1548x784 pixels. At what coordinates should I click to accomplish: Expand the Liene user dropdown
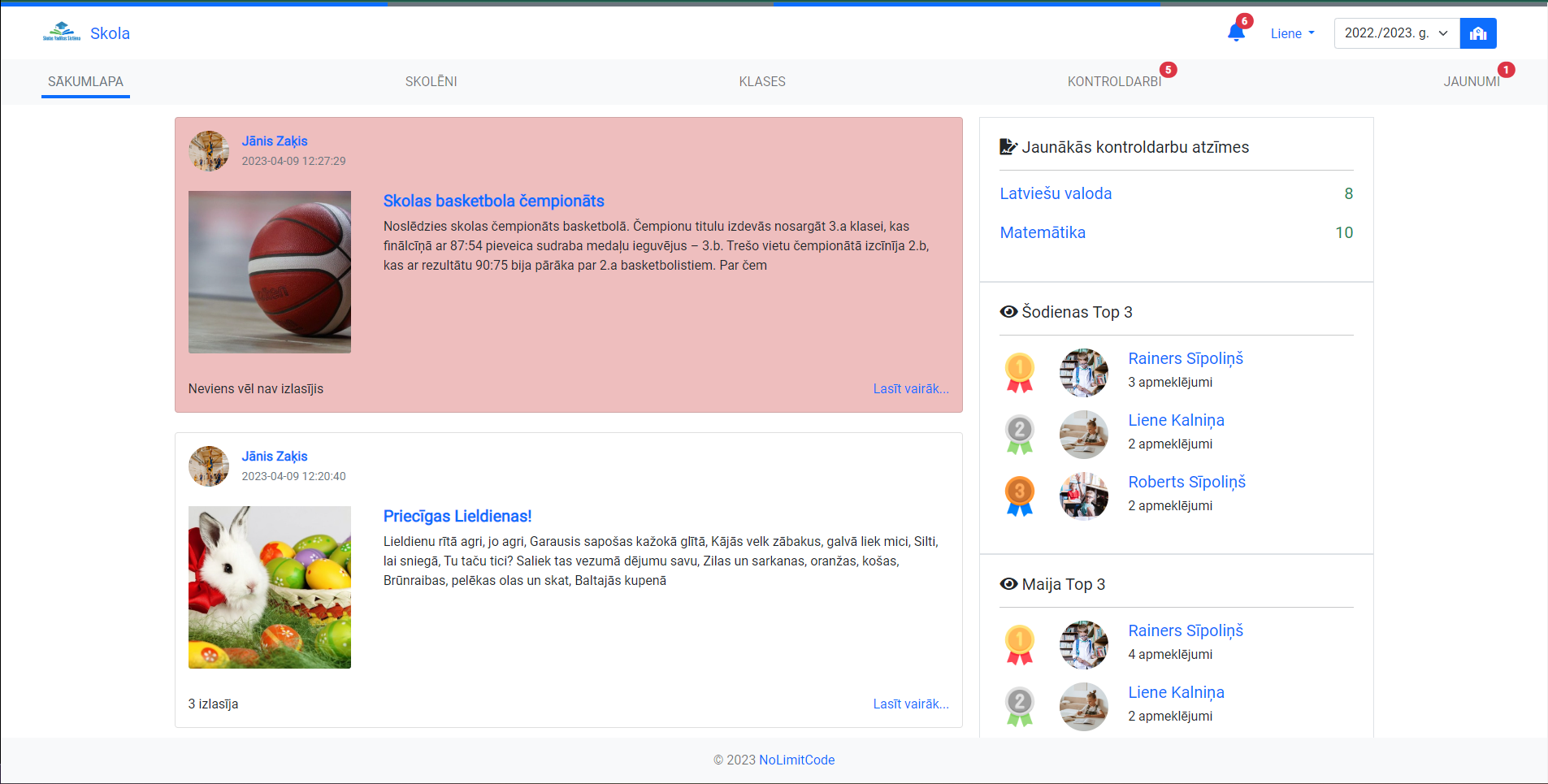1292,33
